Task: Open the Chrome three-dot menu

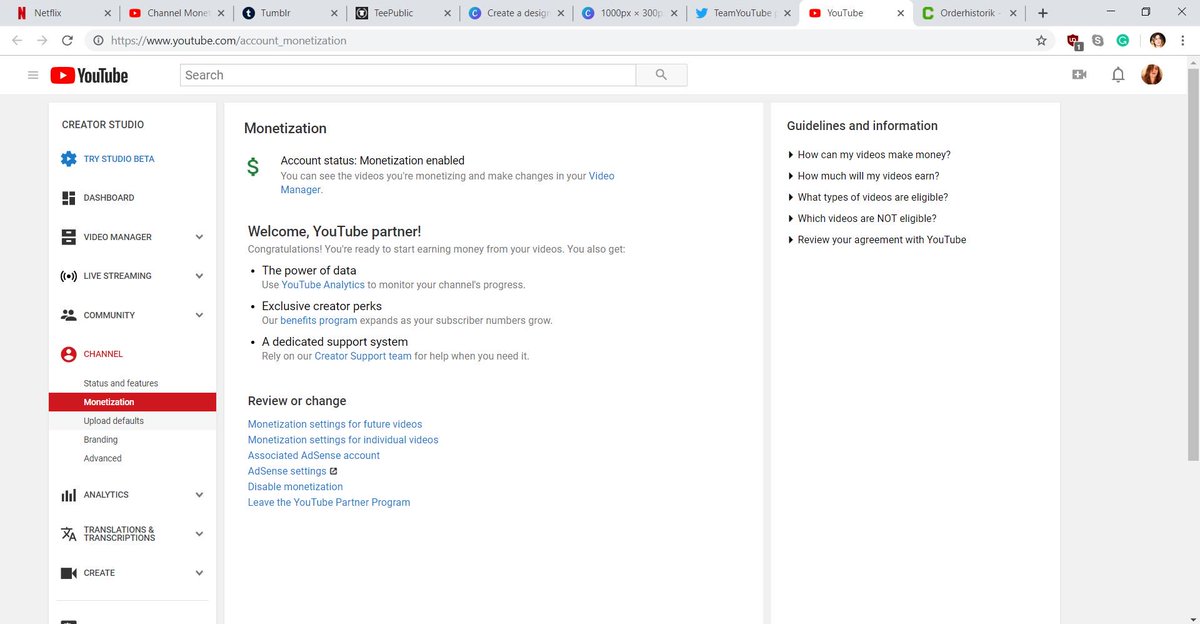Action: tap(1185, 41)
